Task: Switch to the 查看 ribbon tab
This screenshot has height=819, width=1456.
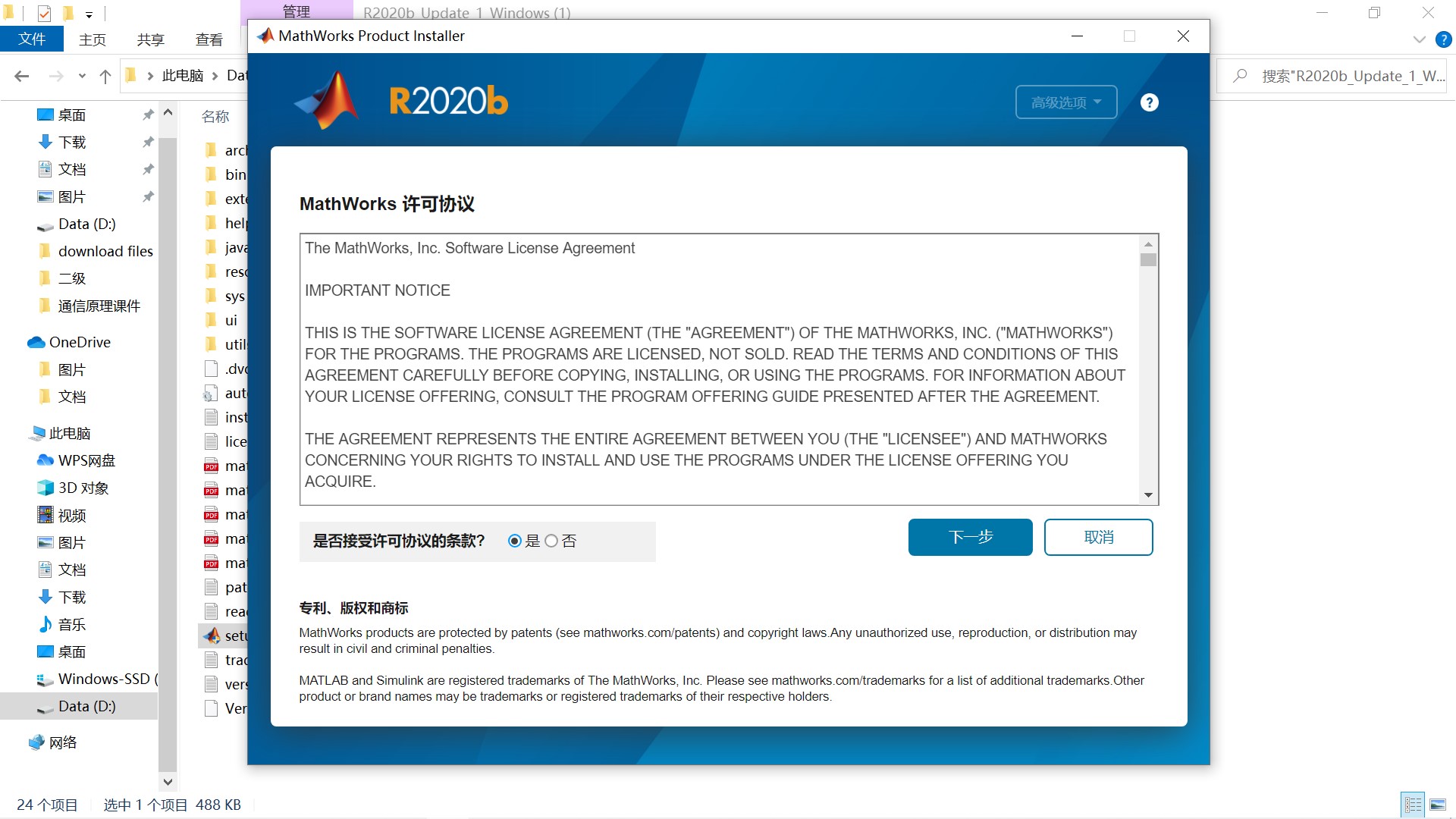Action: 209,39
